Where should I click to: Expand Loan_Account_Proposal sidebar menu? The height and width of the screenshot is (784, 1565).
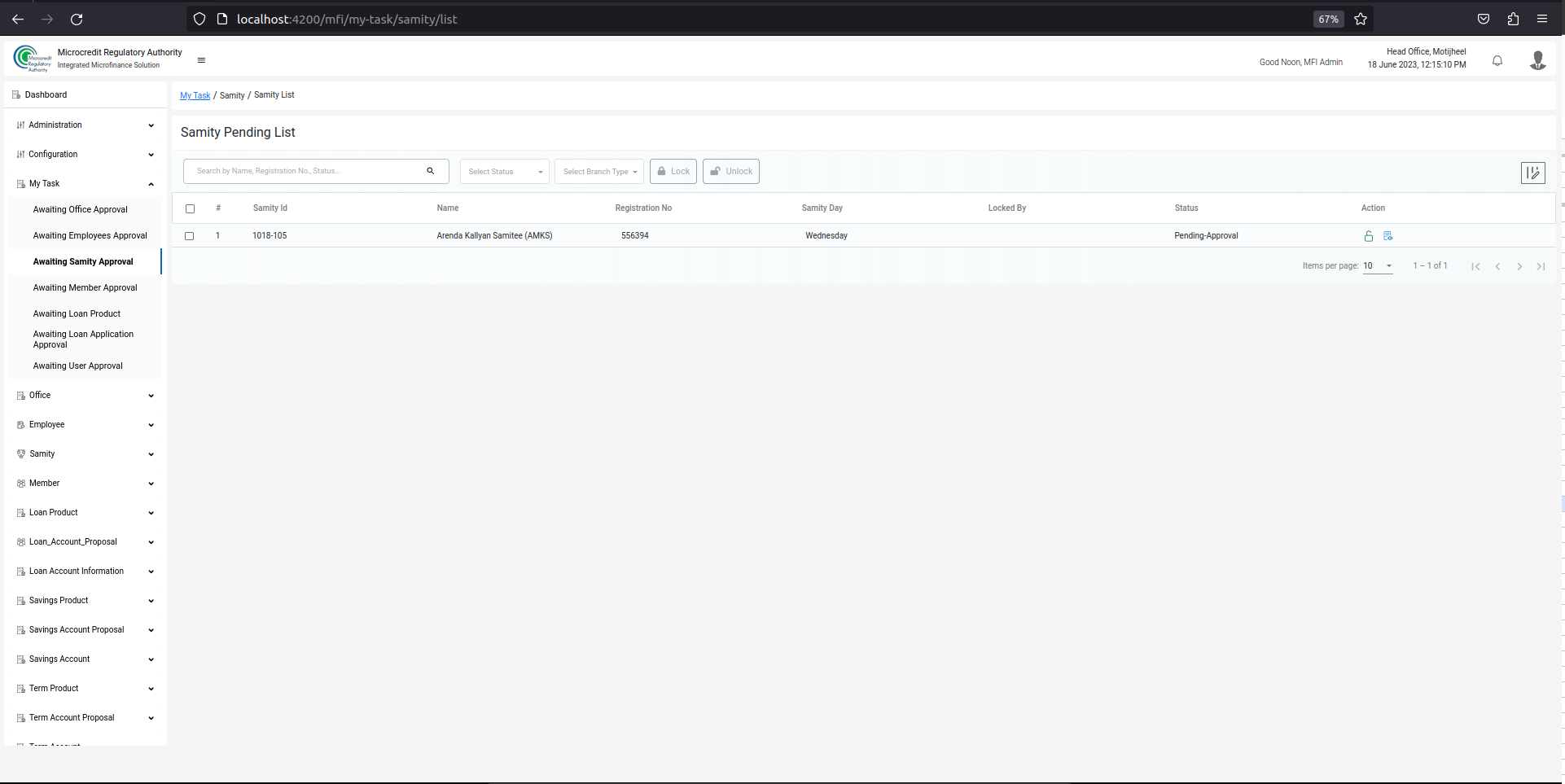click(85, 542)
